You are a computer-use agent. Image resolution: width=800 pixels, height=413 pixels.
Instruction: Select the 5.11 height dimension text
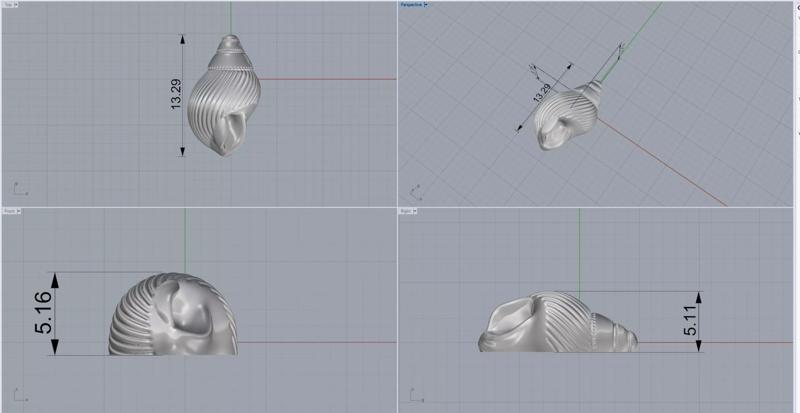pos(690,321)
